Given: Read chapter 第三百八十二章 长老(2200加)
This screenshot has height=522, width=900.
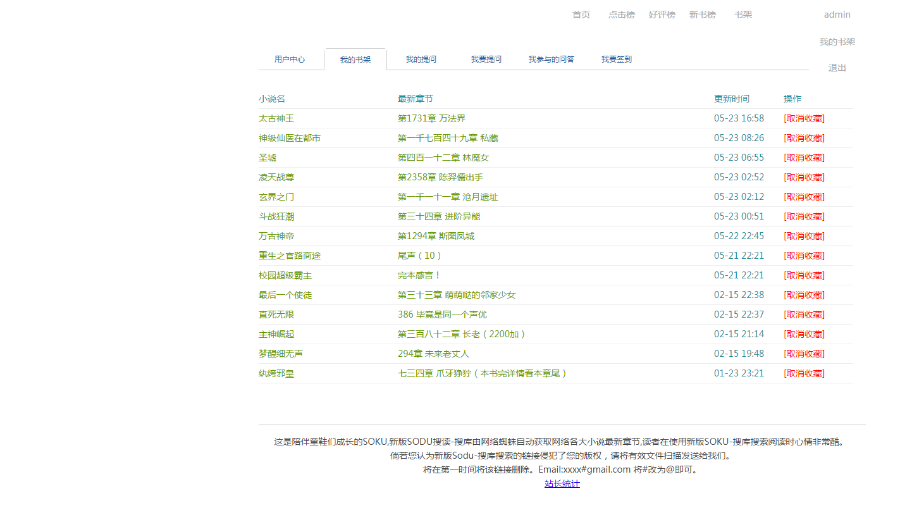Looking at the screenshot, I should click(x=461, y=334).
